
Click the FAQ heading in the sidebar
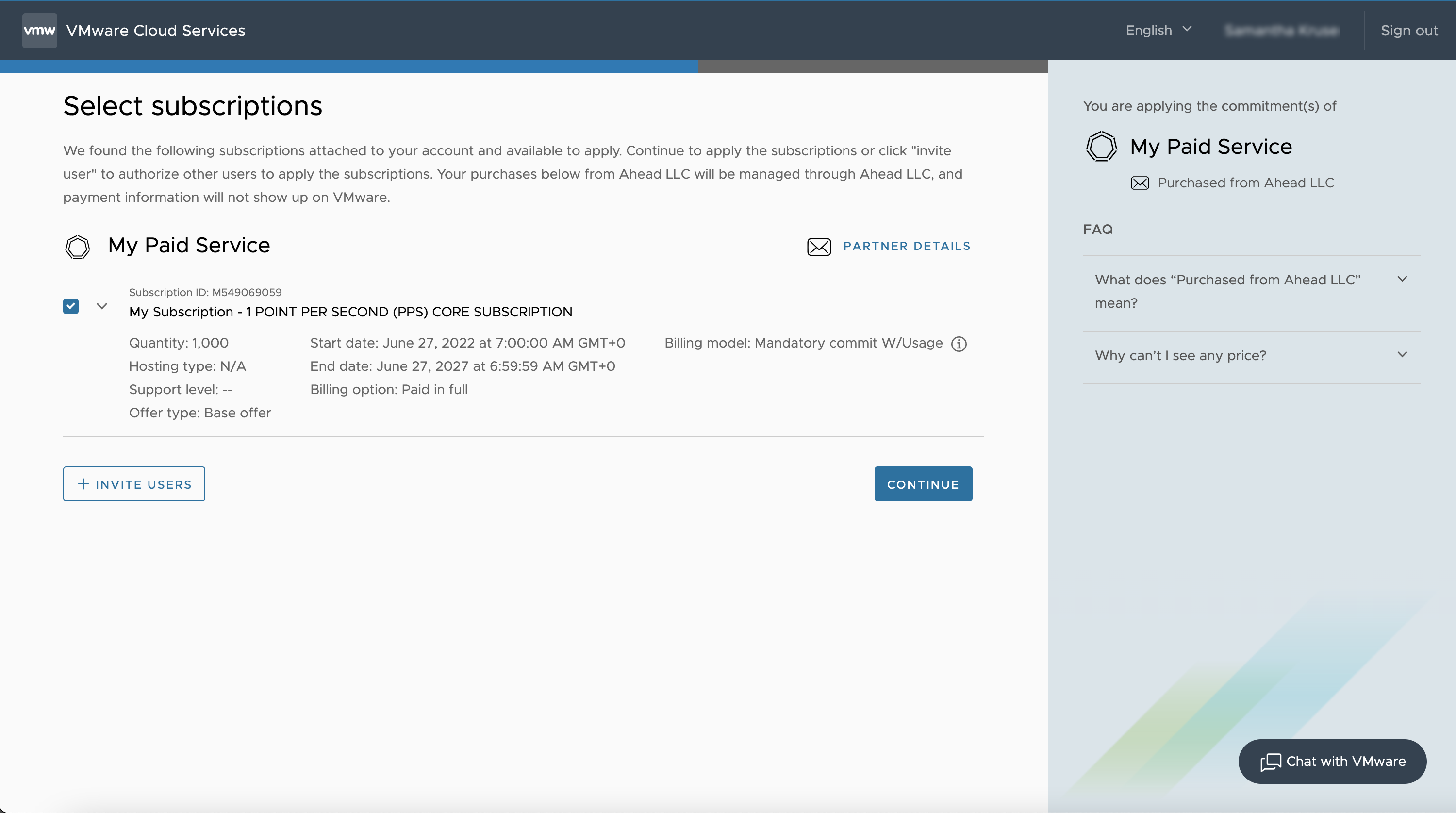click(1098, 230)
